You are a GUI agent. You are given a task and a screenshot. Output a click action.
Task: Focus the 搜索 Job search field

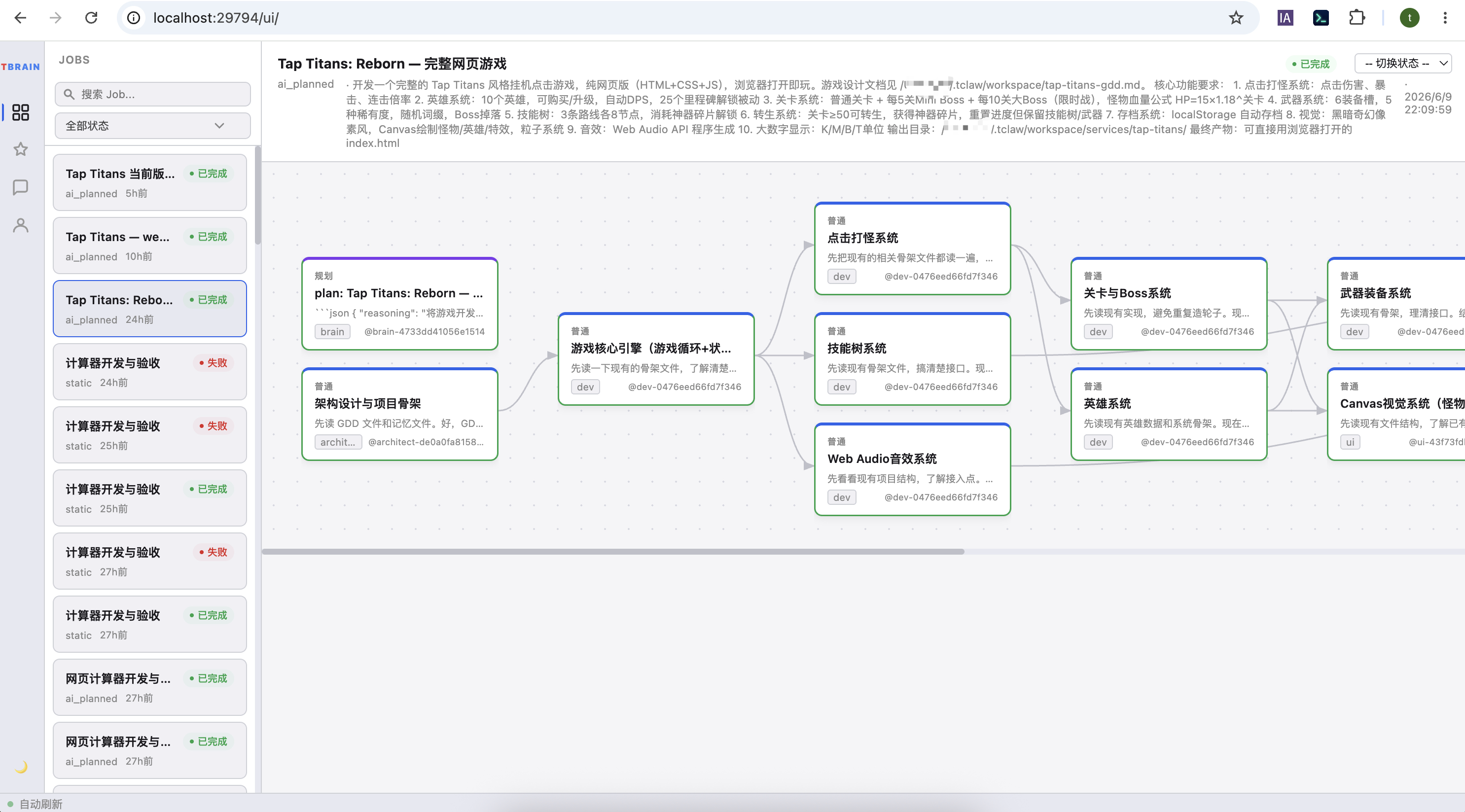(x=152, y=94)
